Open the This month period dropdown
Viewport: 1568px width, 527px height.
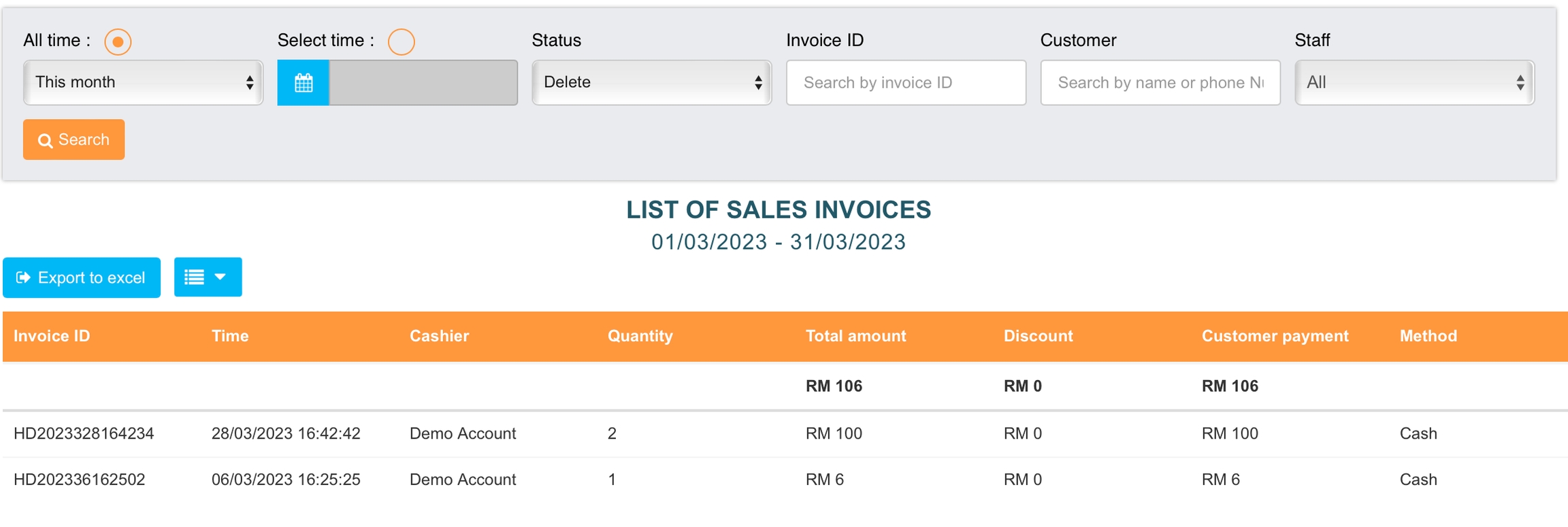(x=143, y=83)
